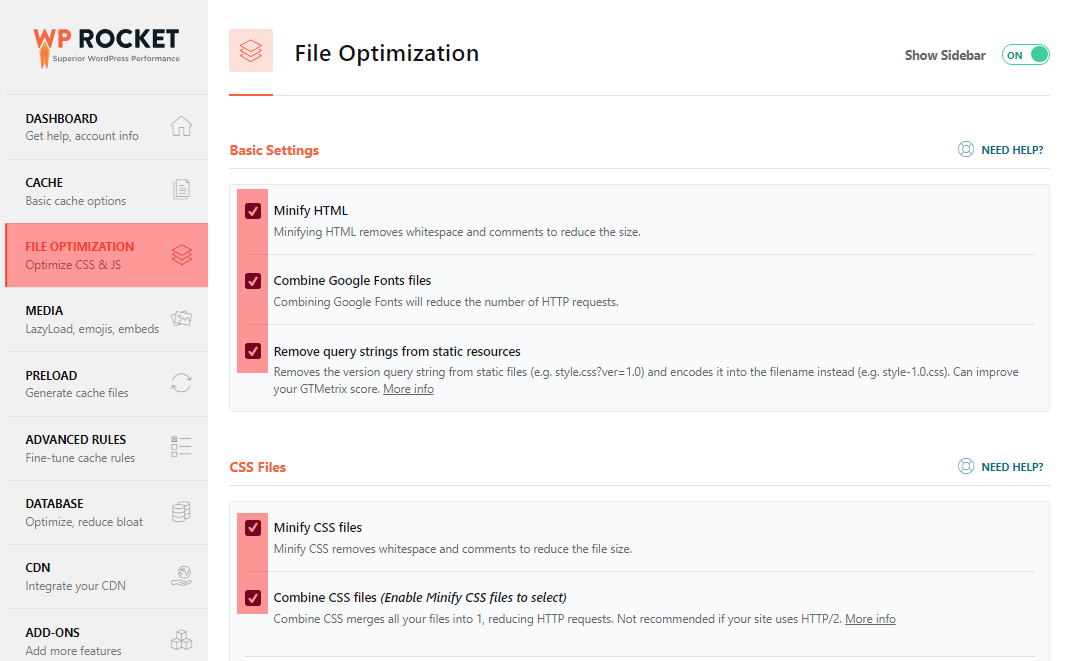The height and width of the screenshot is (661, 1071).
Task: Open More info link about Combine CSS
Action: tap(870, 619)
